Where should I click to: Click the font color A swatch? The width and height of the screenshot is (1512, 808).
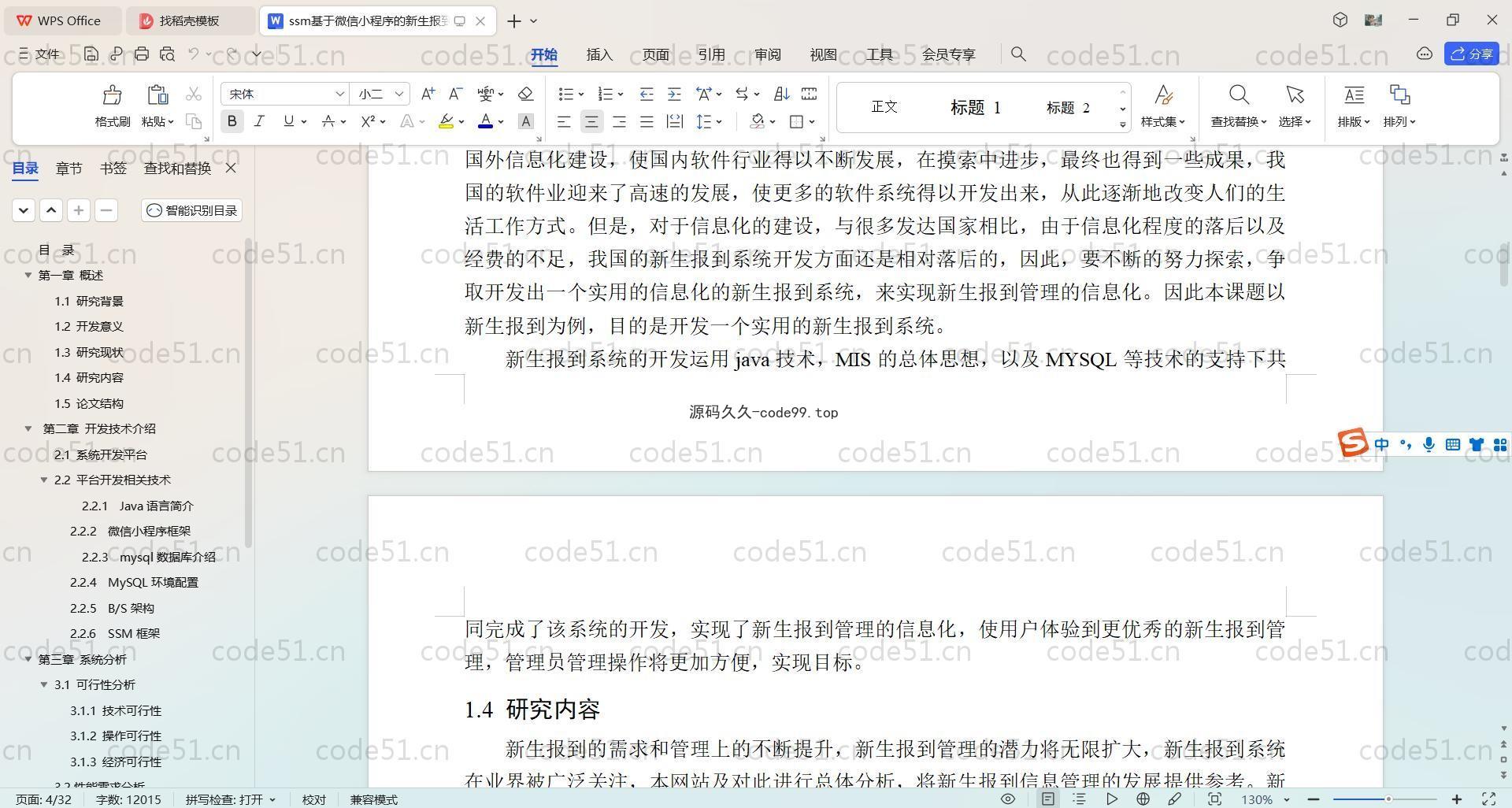(x=485, y=121)
